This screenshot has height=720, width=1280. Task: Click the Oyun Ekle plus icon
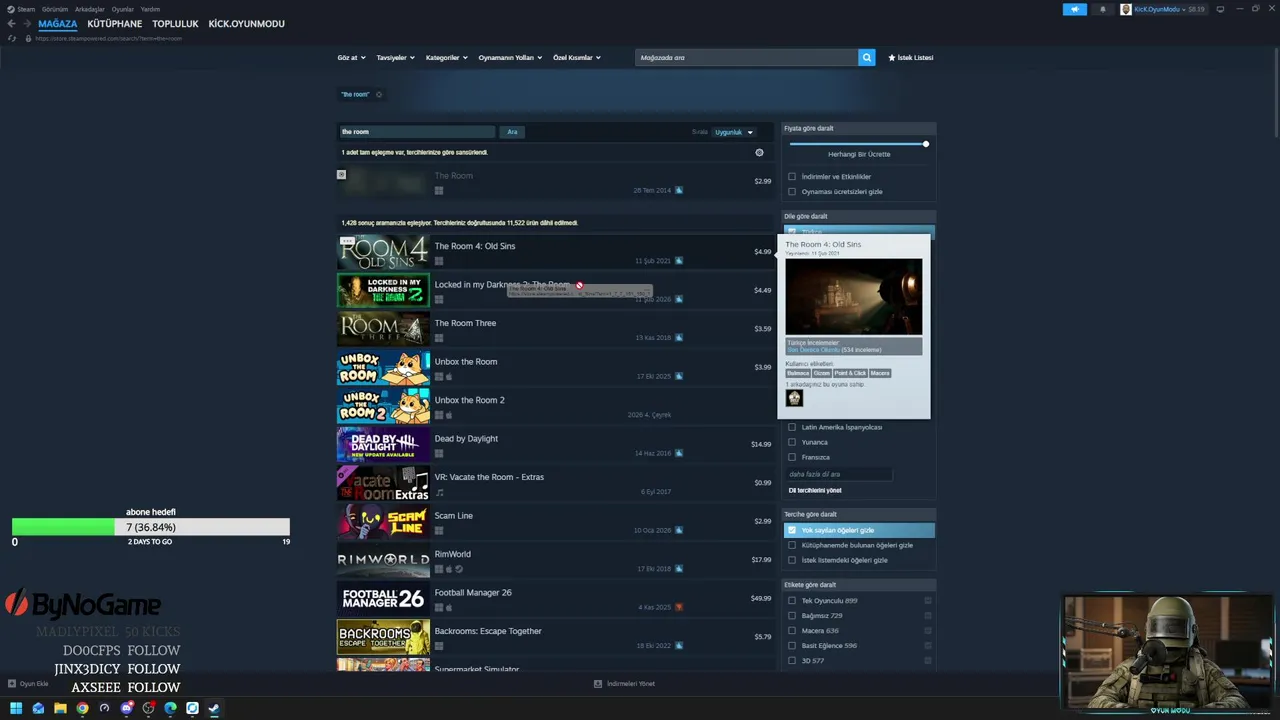pos(12,684)
